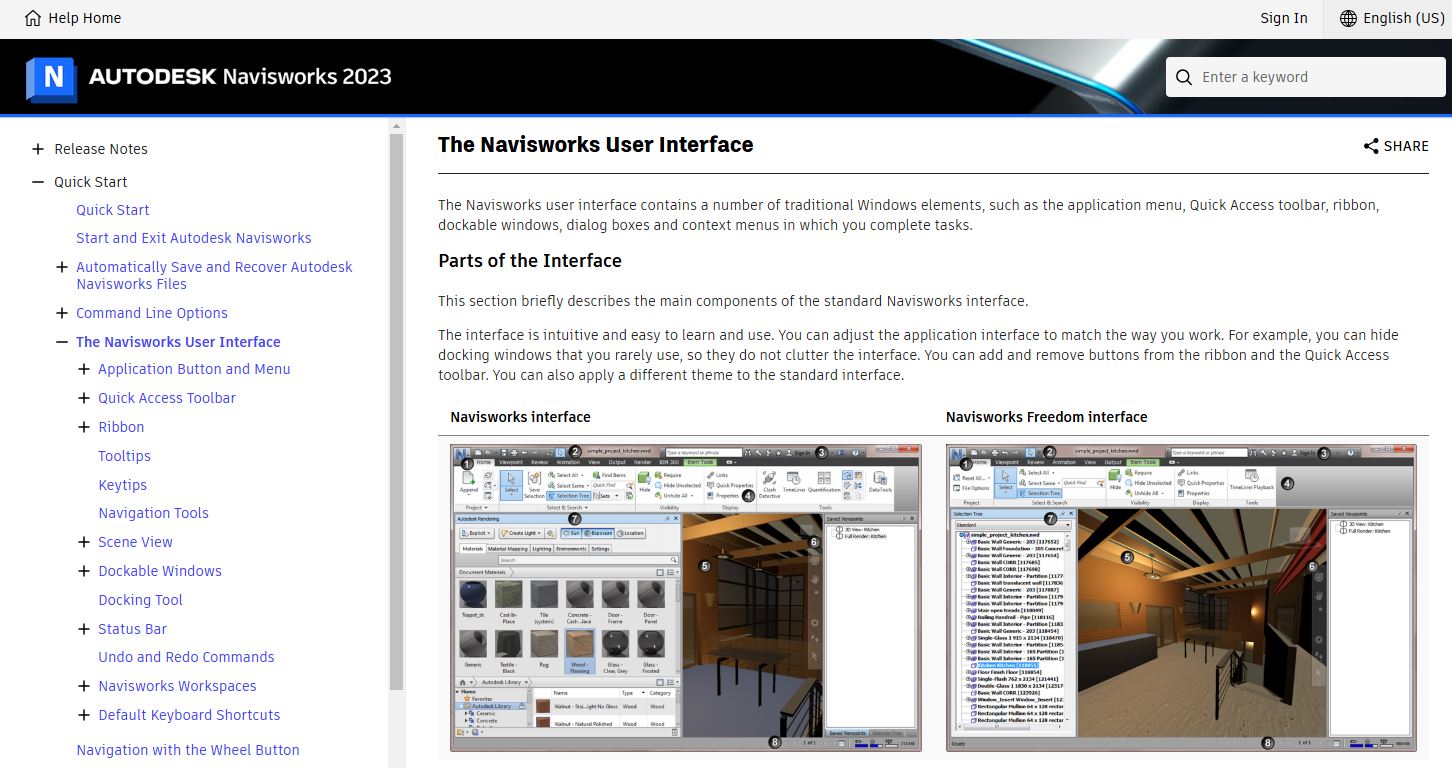Click the Help Home link
The width and height of the screenshot is (1452, 768).
tap(72, 18)
